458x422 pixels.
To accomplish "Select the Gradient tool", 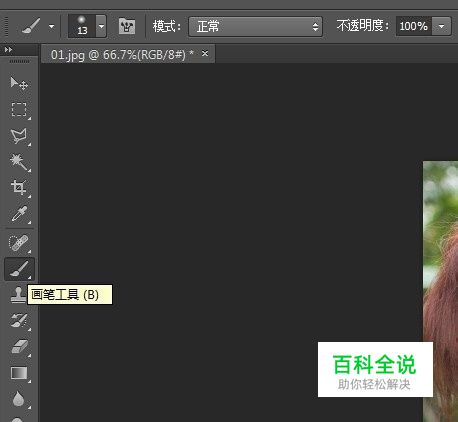I will (x=19, y=373).
